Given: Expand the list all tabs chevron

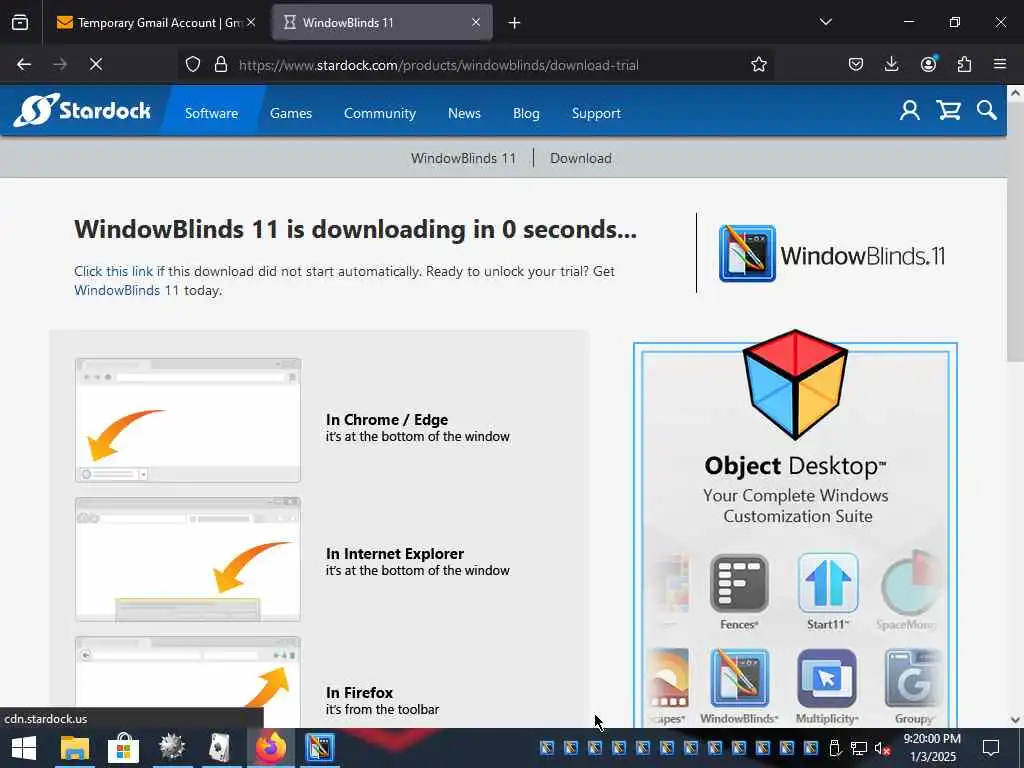Looking at the screenshot, I should tap(825, 22).
